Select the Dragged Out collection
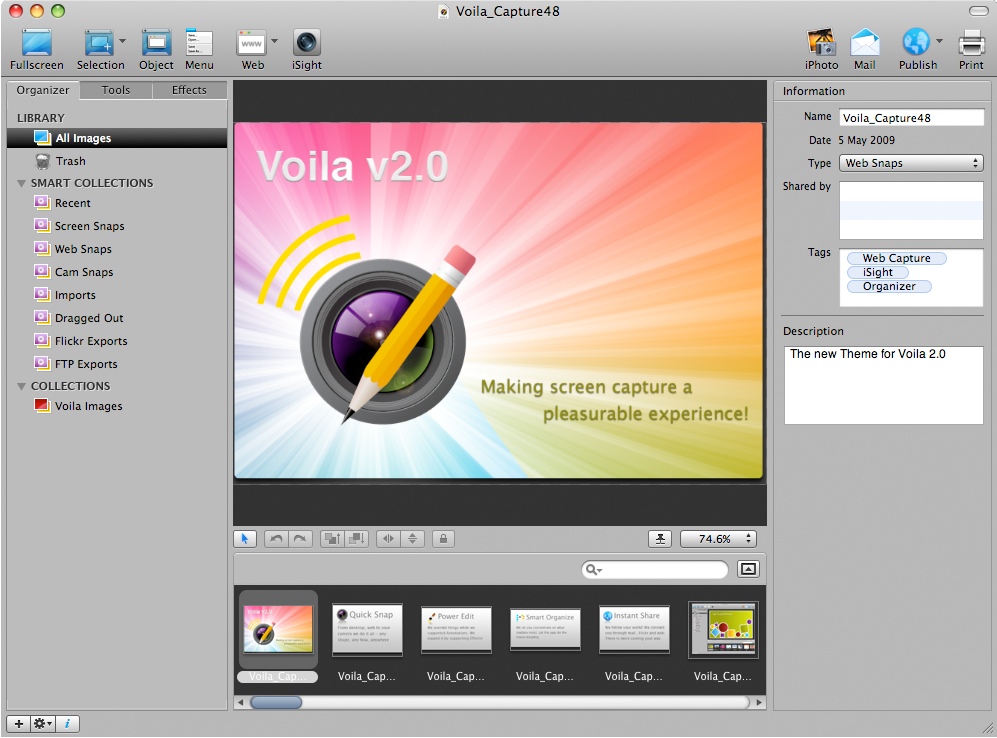The height and width of the screenshot is (738, 997). point(117,318)
